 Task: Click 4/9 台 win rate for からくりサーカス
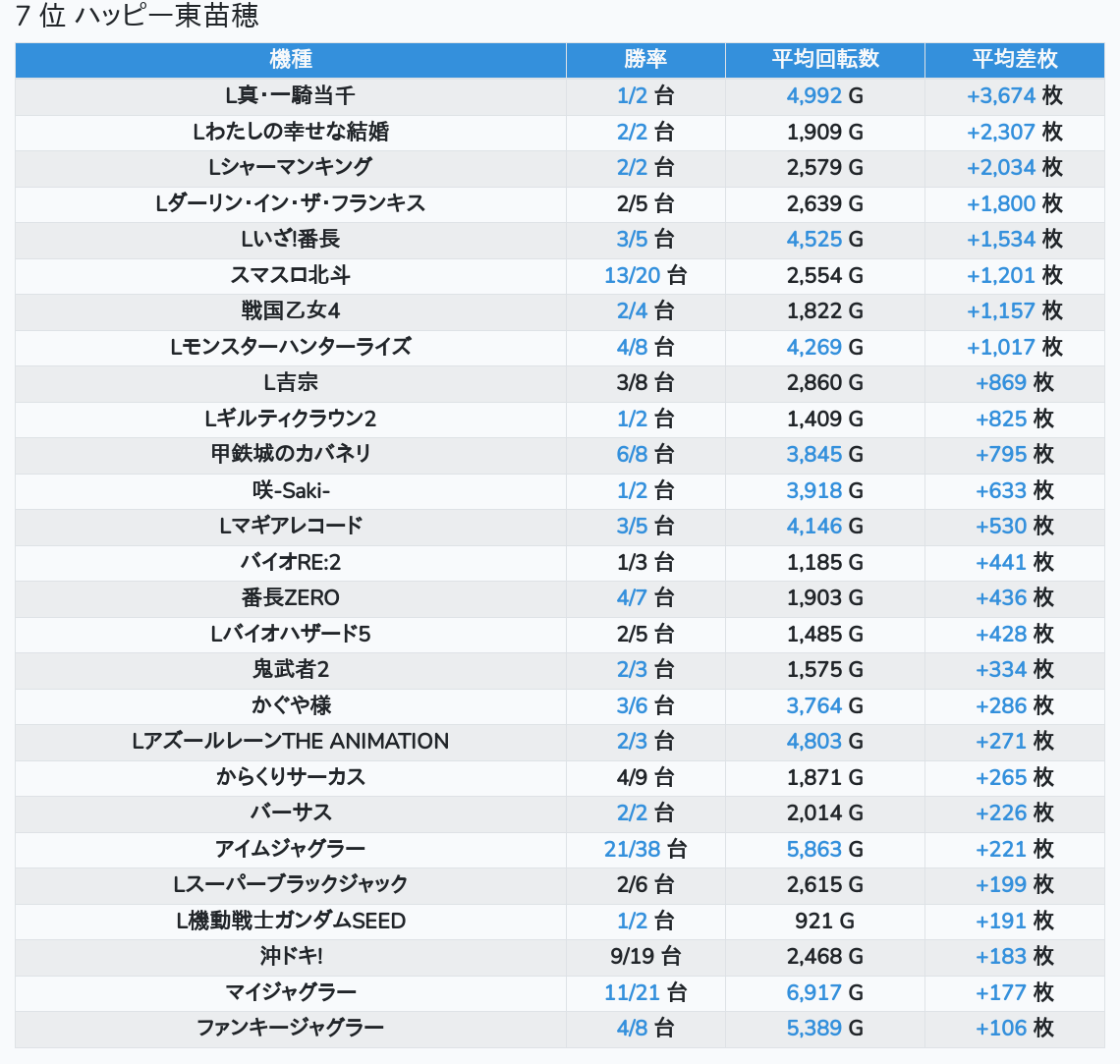coord(645,777)
